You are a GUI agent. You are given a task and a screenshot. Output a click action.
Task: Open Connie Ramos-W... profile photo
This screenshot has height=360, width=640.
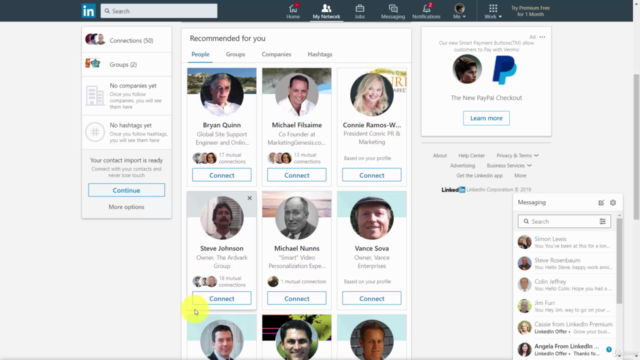tap(372, 94)
